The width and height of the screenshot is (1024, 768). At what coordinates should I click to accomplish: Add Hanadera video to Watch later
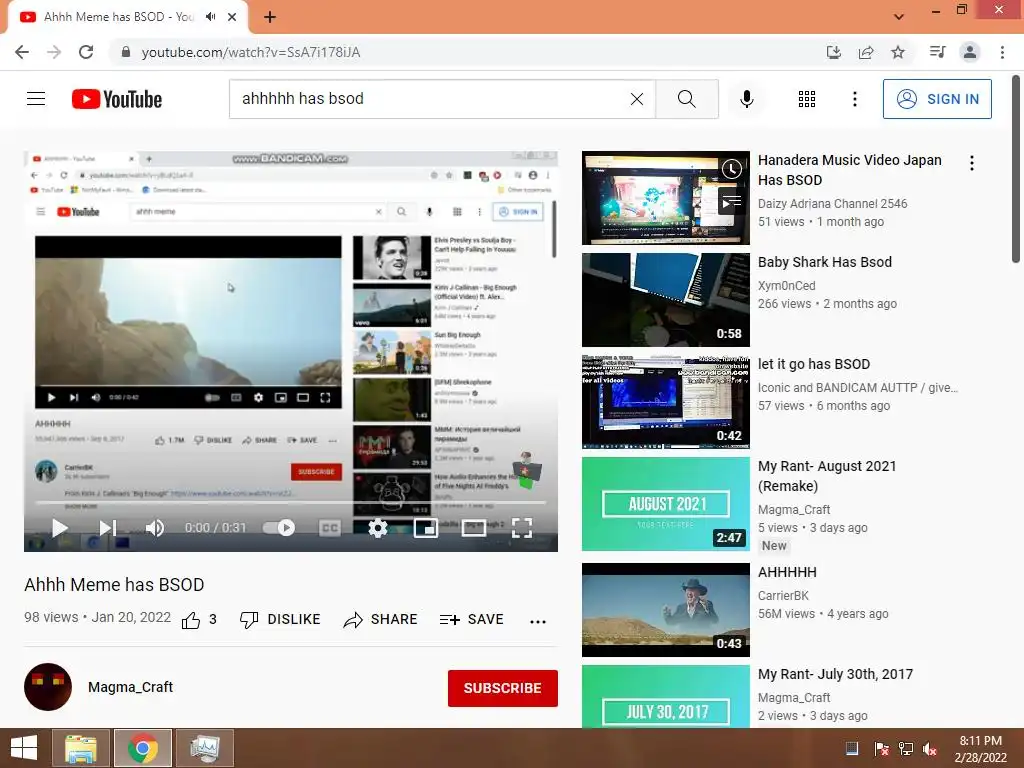click(x=732, y=169)
